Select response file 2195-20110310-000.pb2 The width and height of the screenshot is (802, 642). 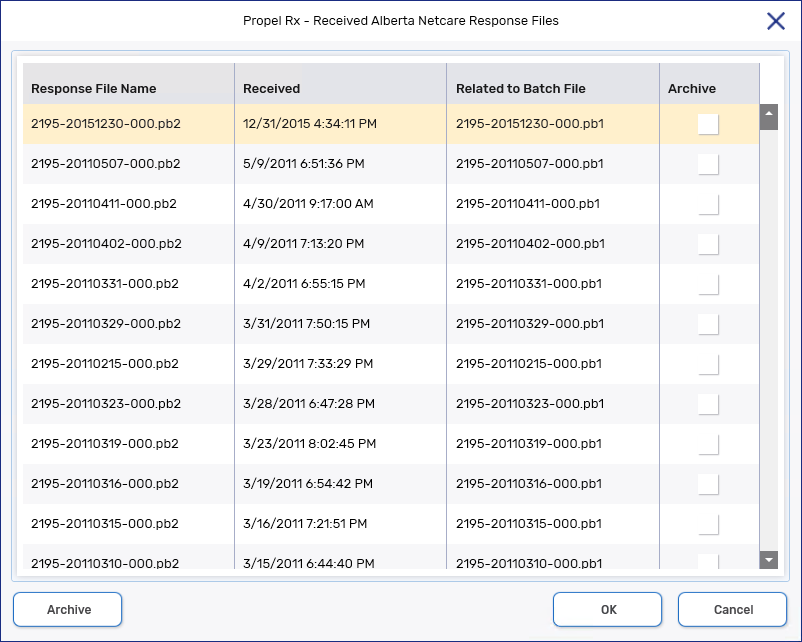click(x=105, y=563)
